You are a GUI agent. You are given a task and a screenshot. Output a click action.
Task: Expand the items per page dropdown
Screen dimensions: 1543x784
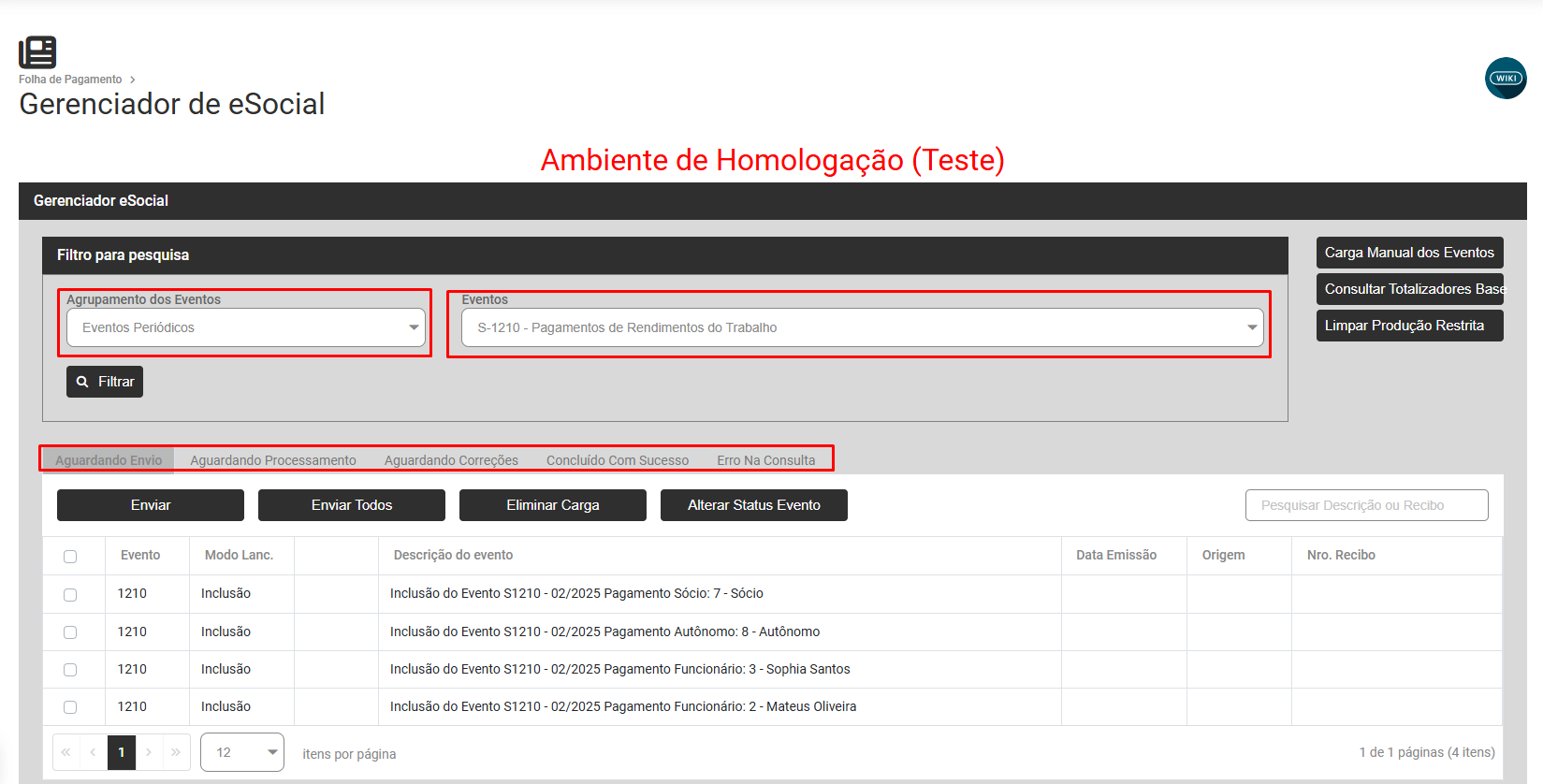[x=242, y=752]
